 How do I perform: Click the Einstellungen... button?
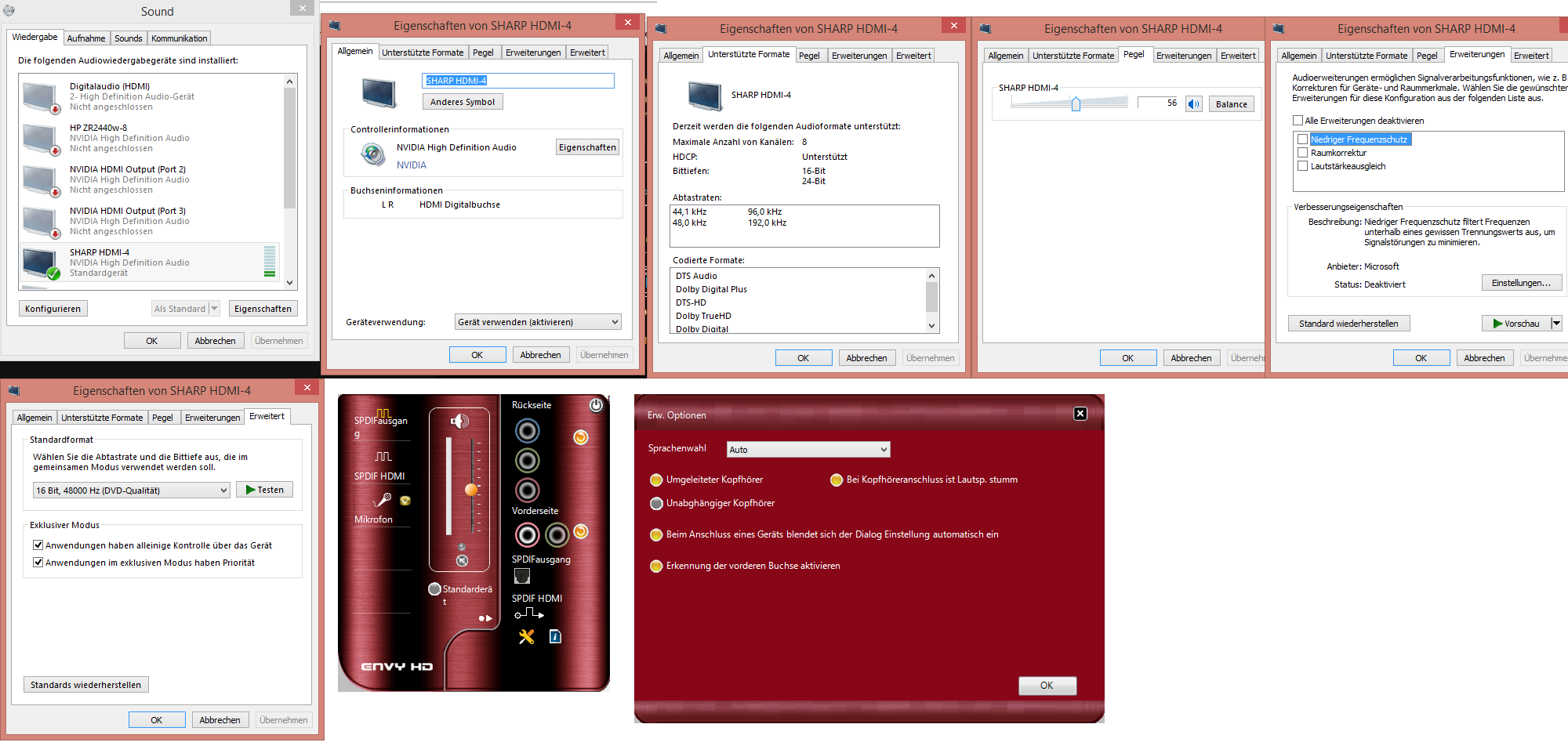pos(1522,283)
